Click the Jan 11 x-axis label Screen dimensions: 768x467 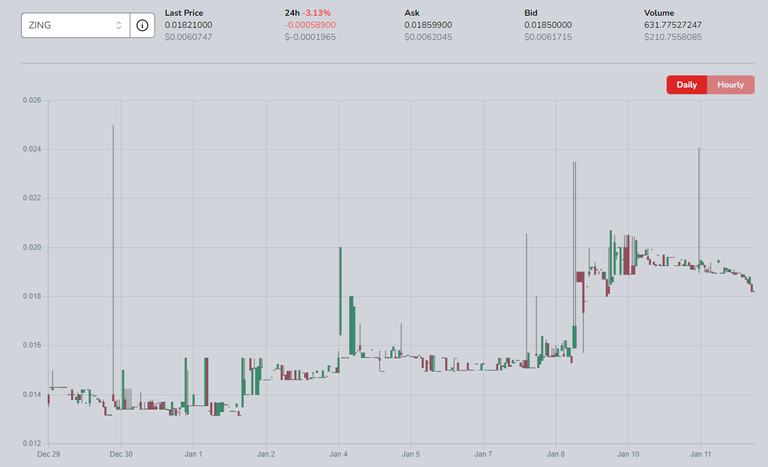(700, 454)
